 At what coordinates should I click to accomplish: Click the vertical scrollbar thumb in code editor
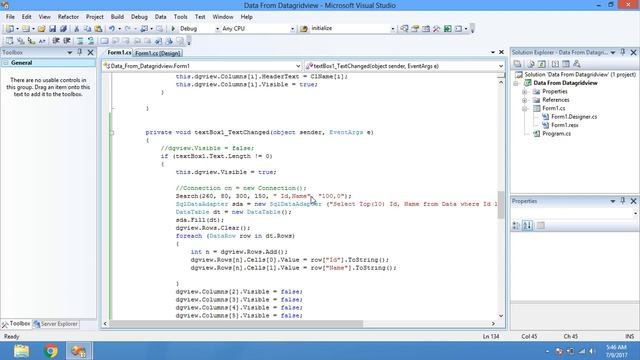(x=501, y=205)
